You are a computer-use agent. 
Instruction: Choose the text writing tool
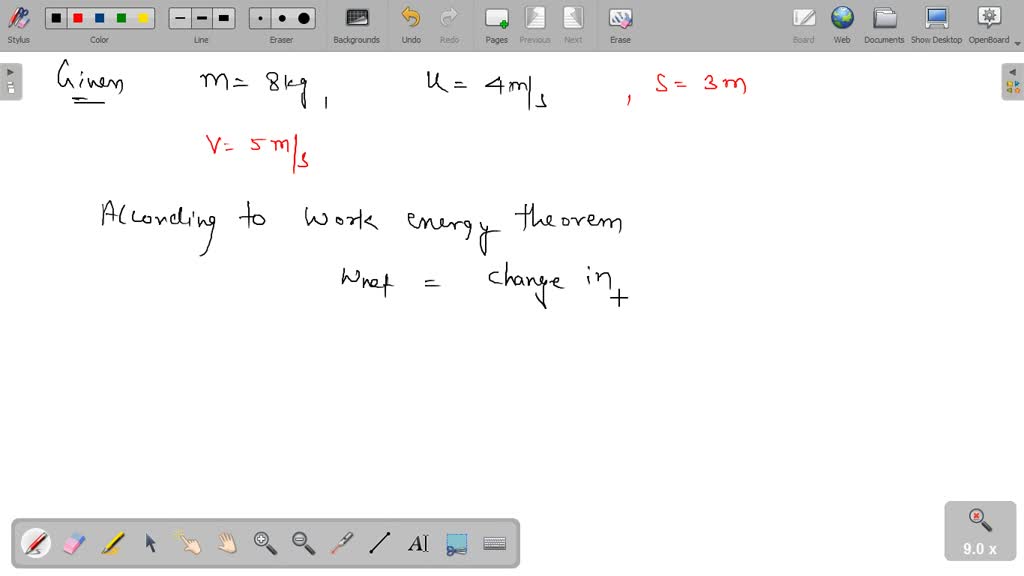[417, 543]
